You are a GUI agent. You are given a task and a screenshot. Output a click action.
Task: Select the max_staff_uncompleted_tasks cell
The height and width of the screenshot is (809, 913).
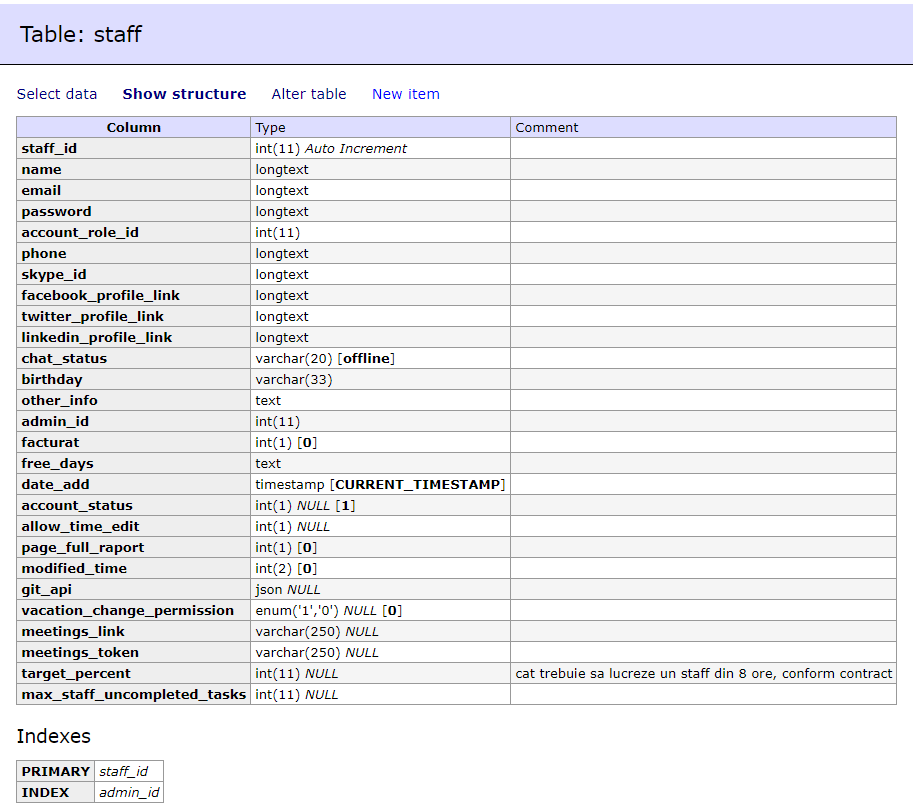[133, 694]
